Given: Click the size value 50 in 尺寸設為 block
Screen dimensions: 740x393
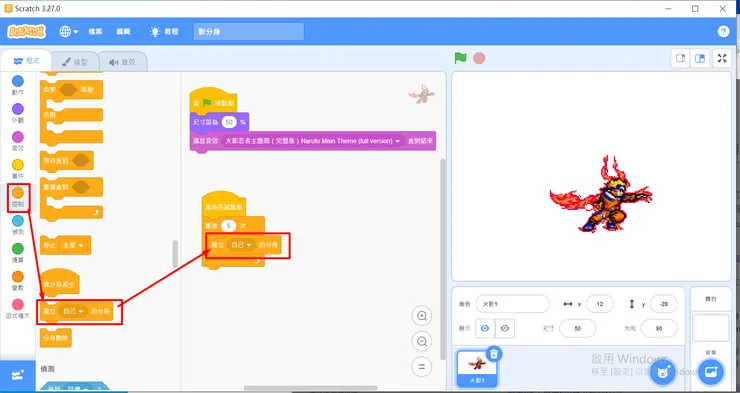Looking at the screenshot, I should 229,122.
